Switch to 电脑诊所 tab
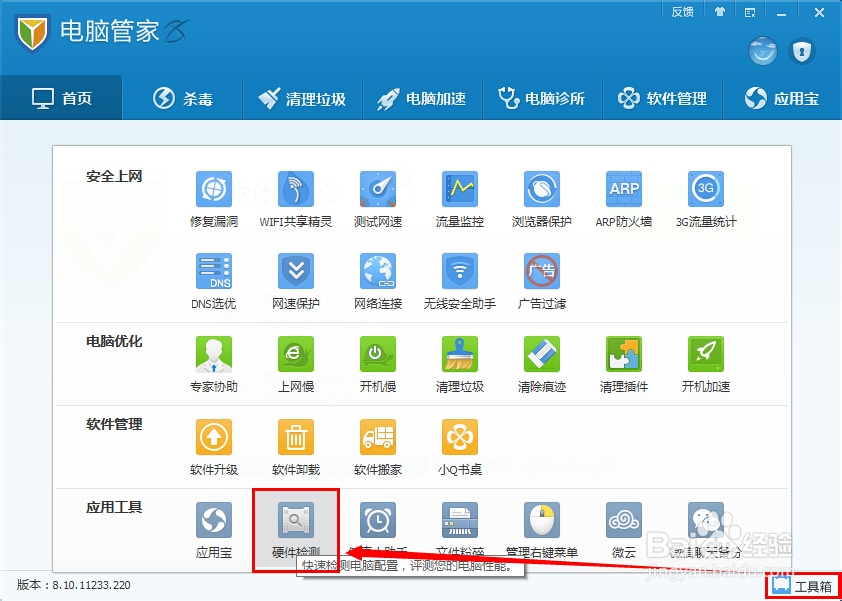Image resolution: width=842 pixels, height=601 pixels. [x=542, y=98]
